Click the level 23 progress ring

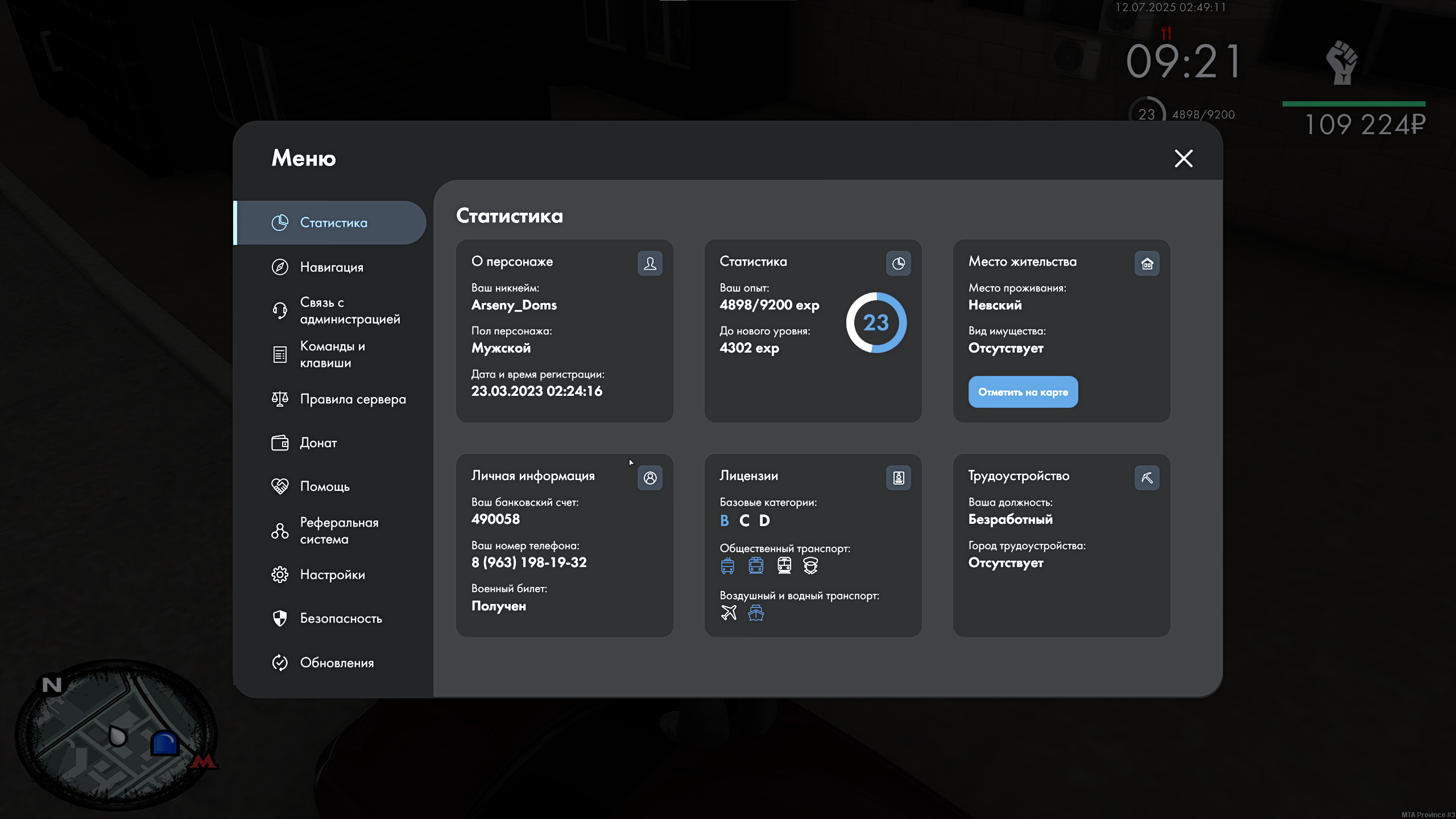(x=876, y=322)
